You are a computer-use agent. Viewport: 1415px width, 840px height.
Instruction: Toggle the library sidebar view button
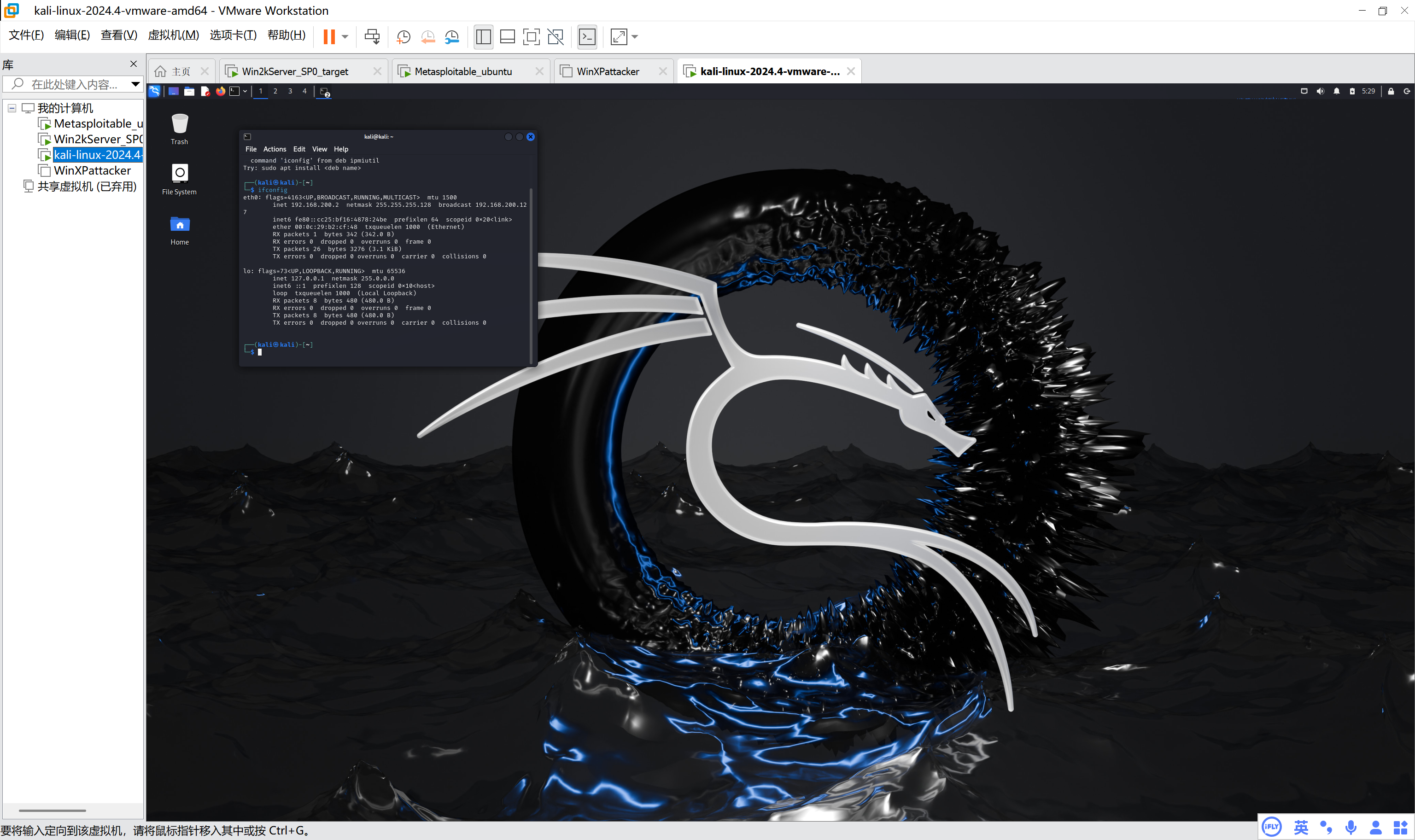tap(483, 37)
